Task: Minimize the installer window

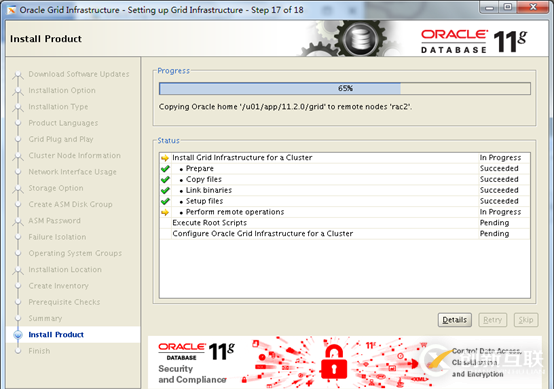Action: click(489, 7)
